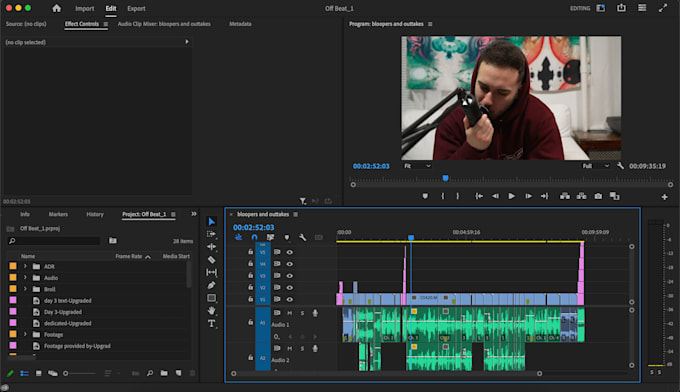Open bloopers and outtakes timeline panel menu
Image resolution: width=680 pixels, height=392 pixels.
(x=296, y=214)
